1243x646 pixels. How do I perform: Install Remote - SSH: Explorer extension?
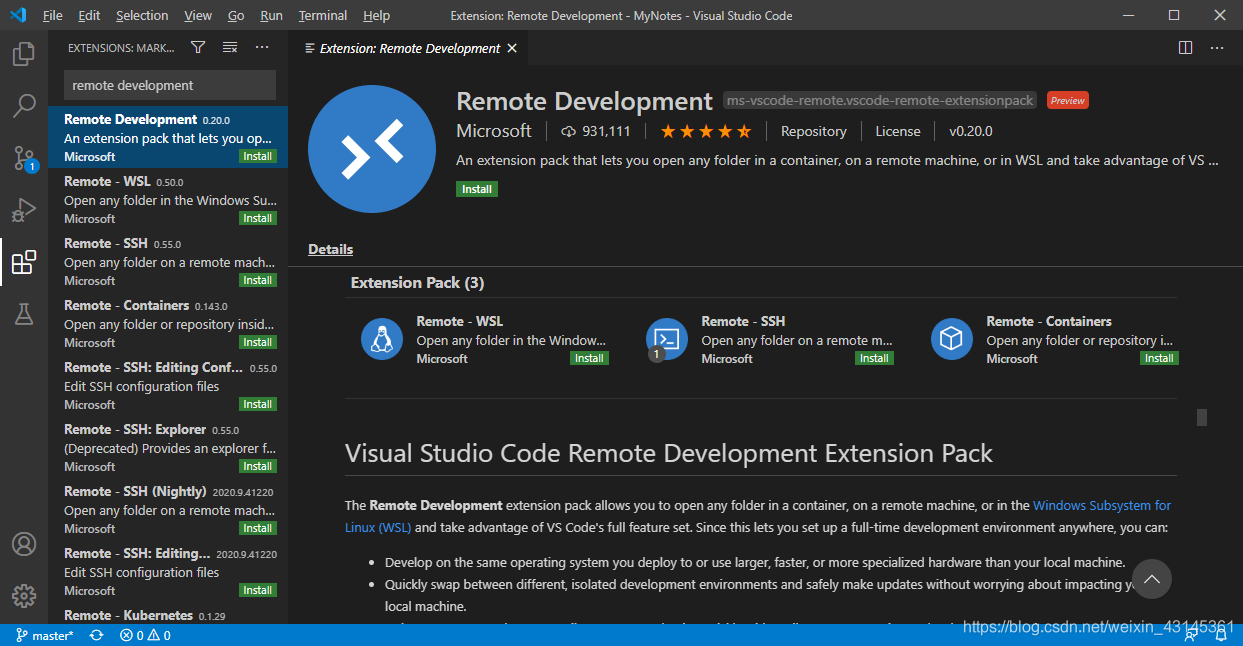click(258, 466)
